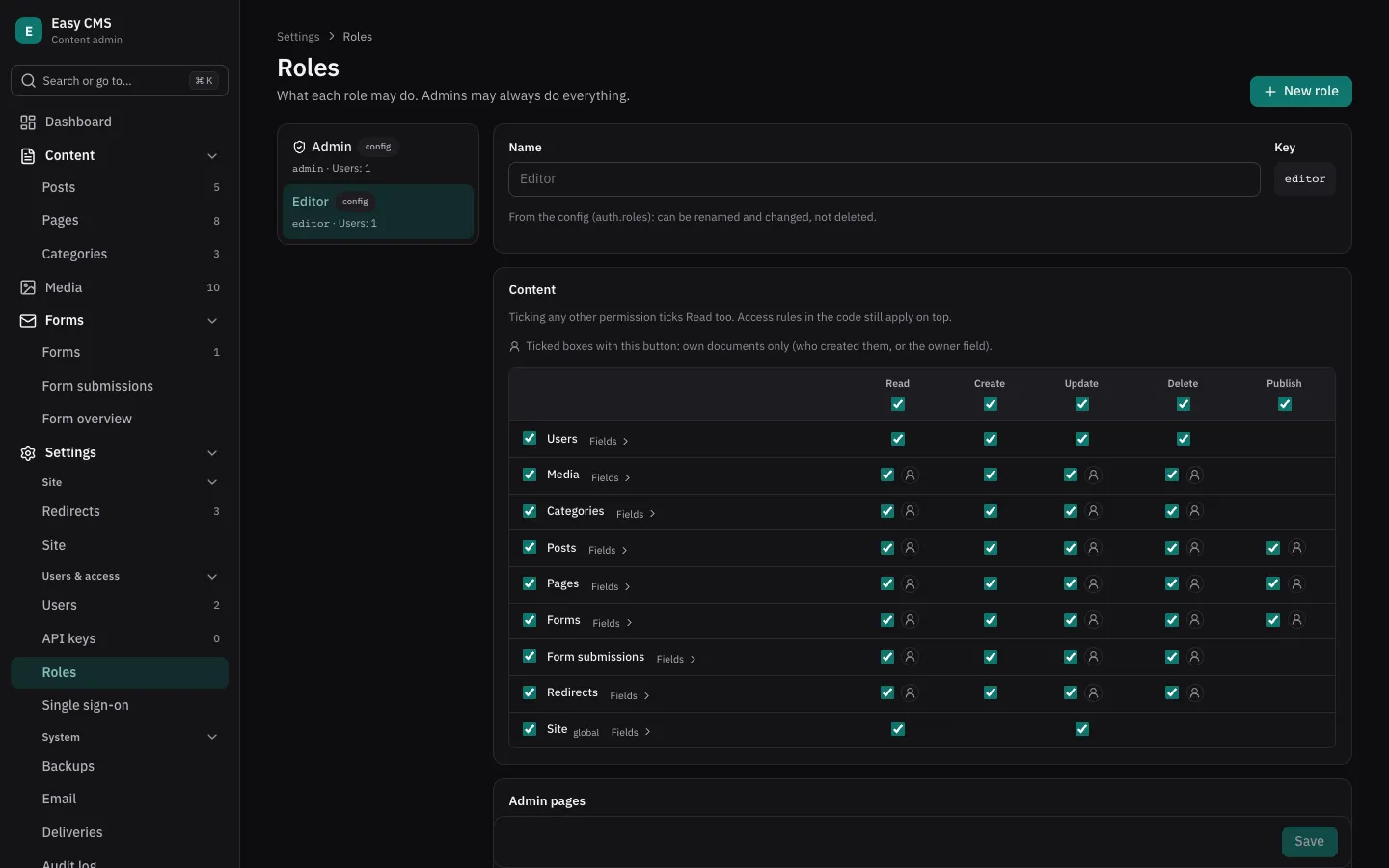
Task: Follow the Settings breadcrumb link
Action: pyautogui.click(x=298, y=37)
